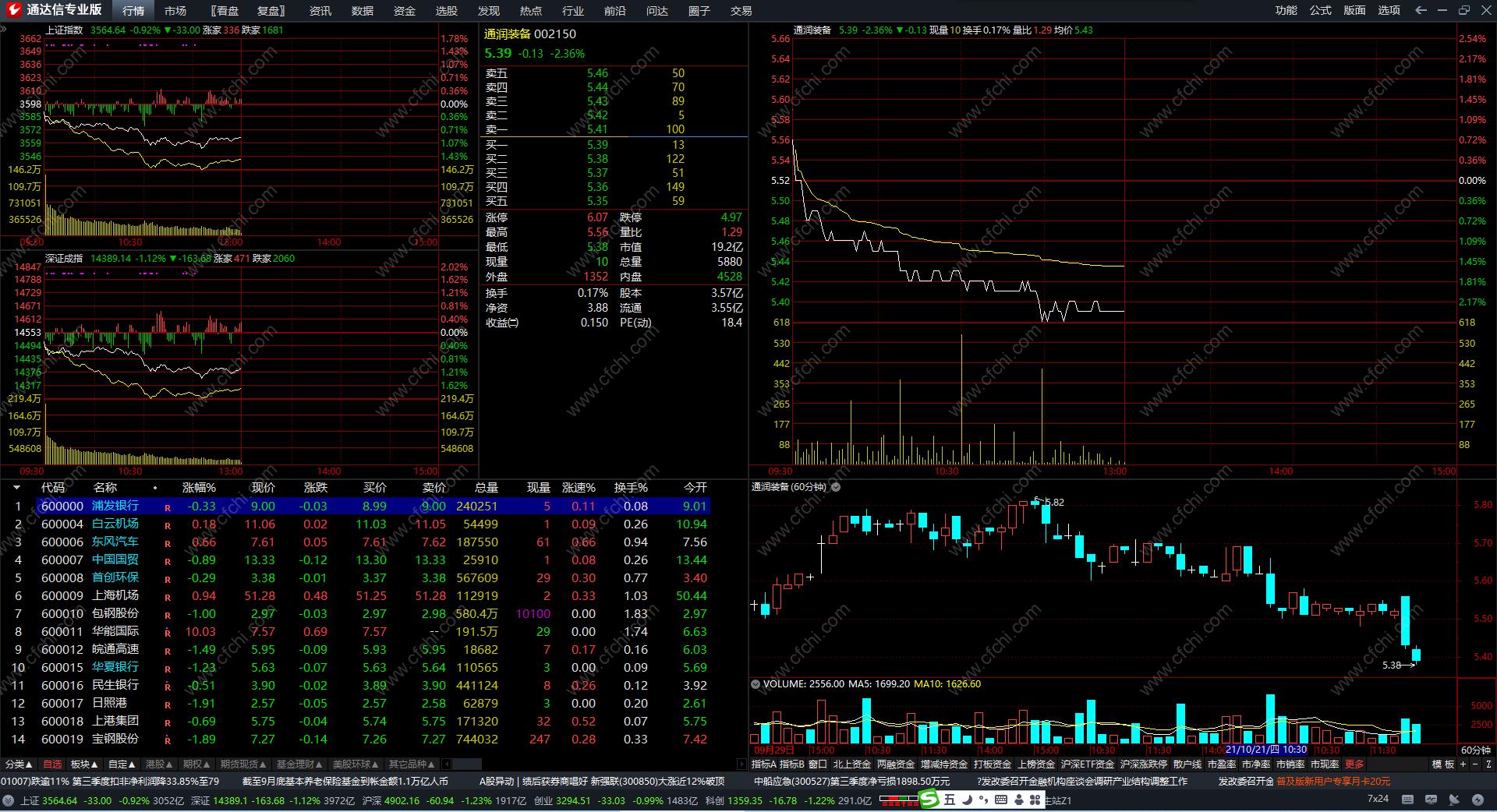Click the monitor status icon in bottom bar
The image size is (1497, 812).
pyautogui.click(x=1431, y=800)
